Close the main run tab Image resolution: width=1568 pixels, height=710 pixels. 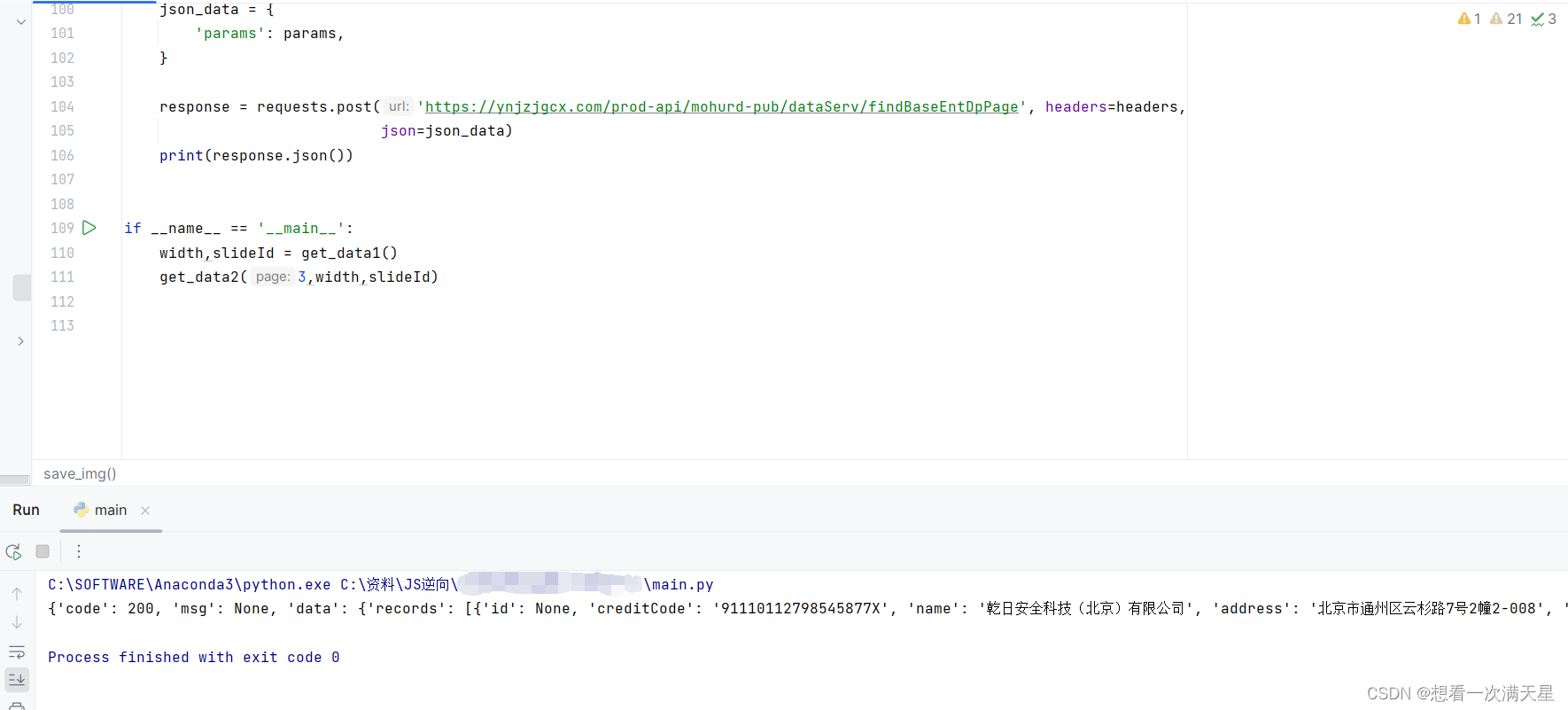(145, 511)
